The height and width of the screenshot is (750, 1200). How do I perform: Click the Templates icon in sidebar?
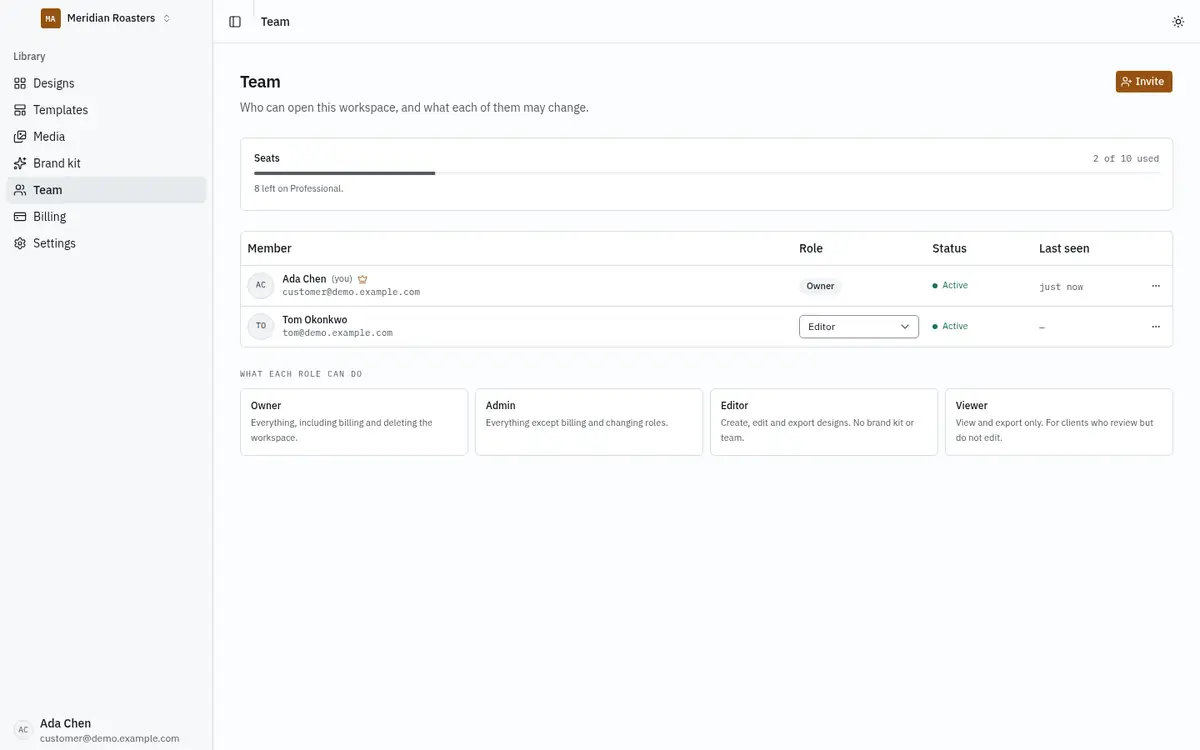coord(20,110)
